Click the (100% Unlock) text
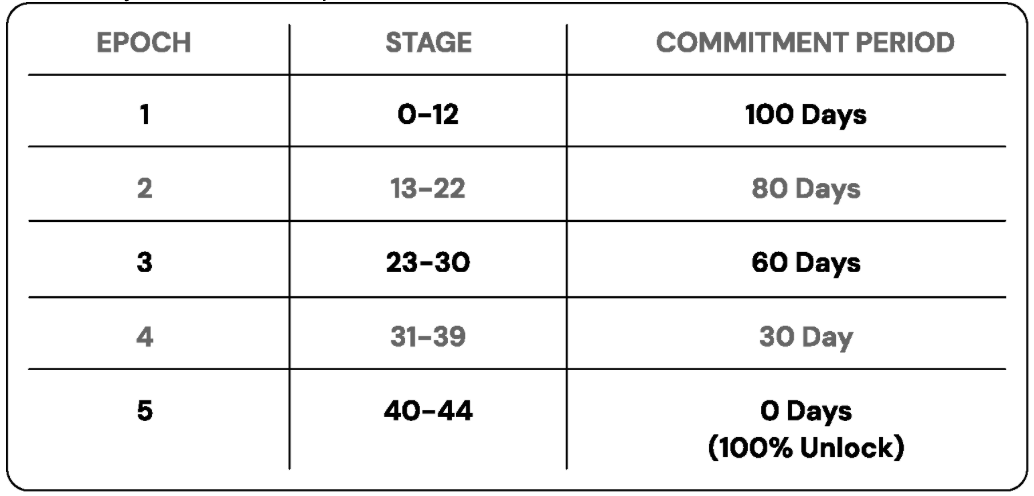Viewport: 1034px width, 496px height. point(805,449)
